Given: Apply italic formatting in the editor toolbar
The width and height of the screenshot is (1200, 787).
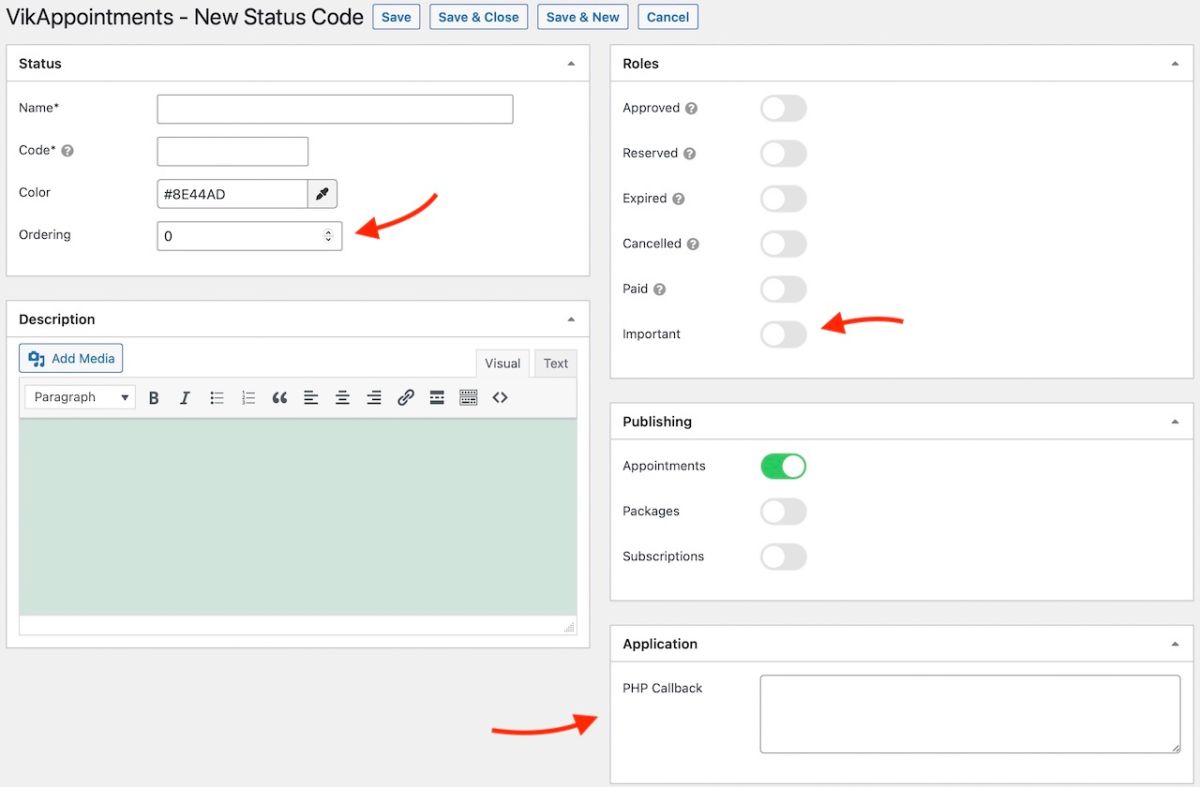Looking at the screenshot, I should (x=185, y=398).
